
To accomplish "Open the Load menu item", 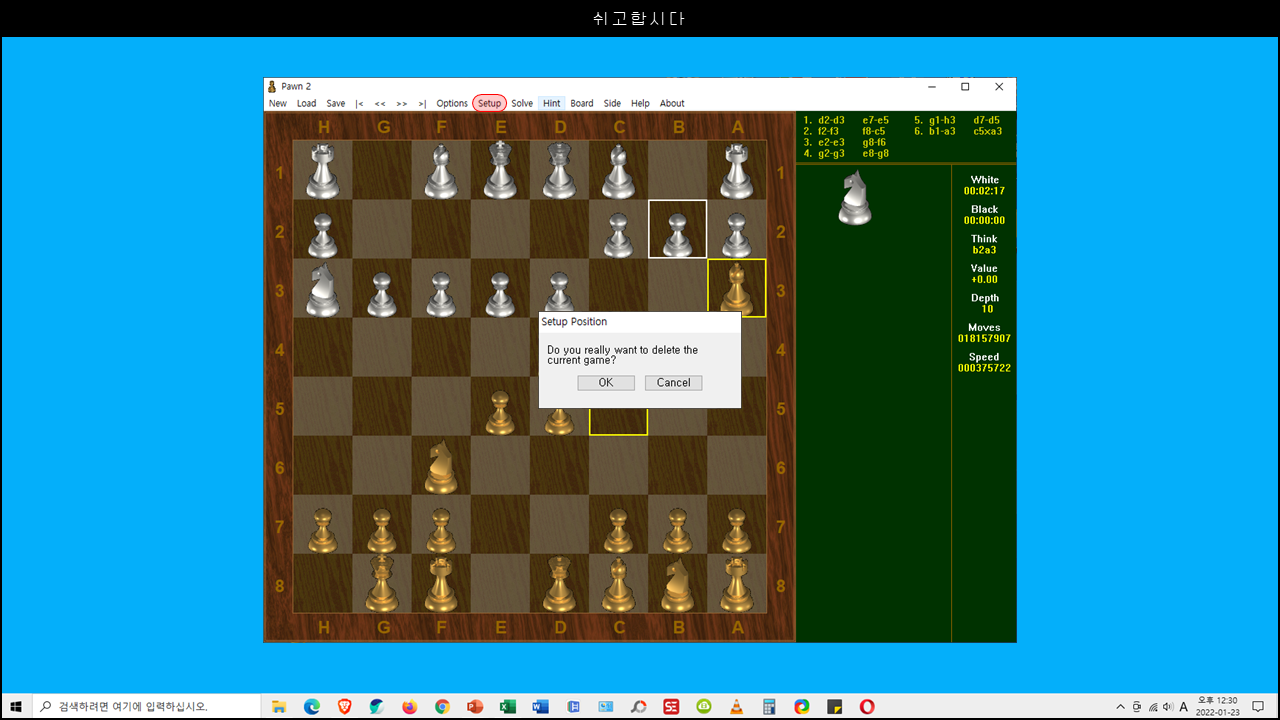I will pyautogui.click(x=307, y=103).
